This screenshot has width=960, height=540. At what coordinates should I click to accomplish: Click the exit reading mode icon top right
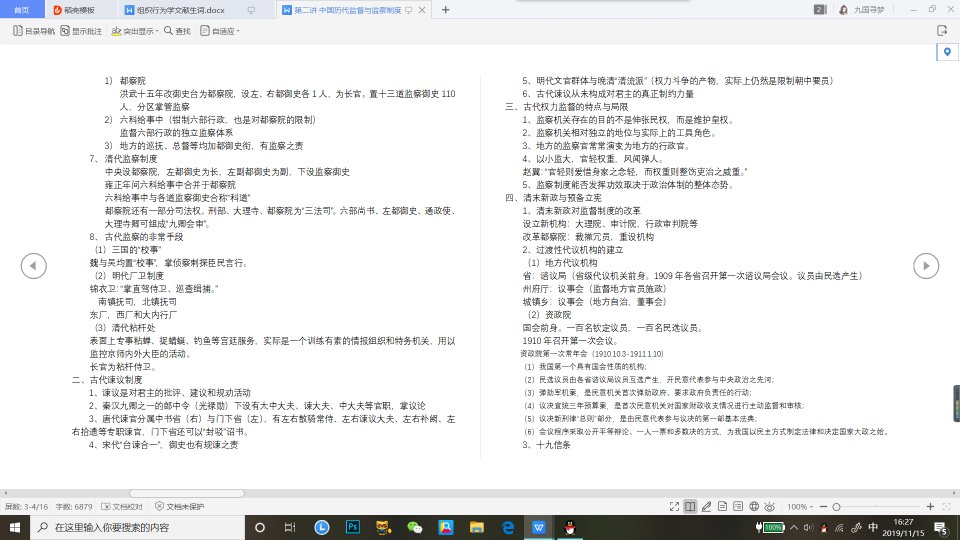click(x=942, y=31)
